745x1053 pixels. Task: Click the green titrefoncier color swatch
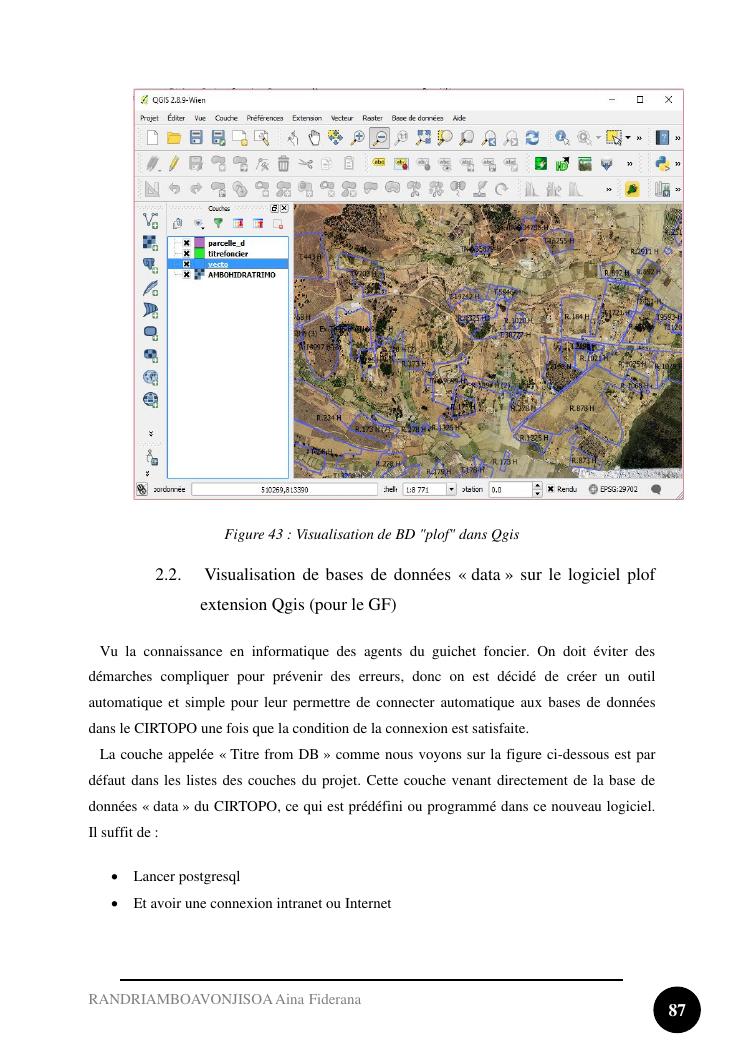[200, 254]
